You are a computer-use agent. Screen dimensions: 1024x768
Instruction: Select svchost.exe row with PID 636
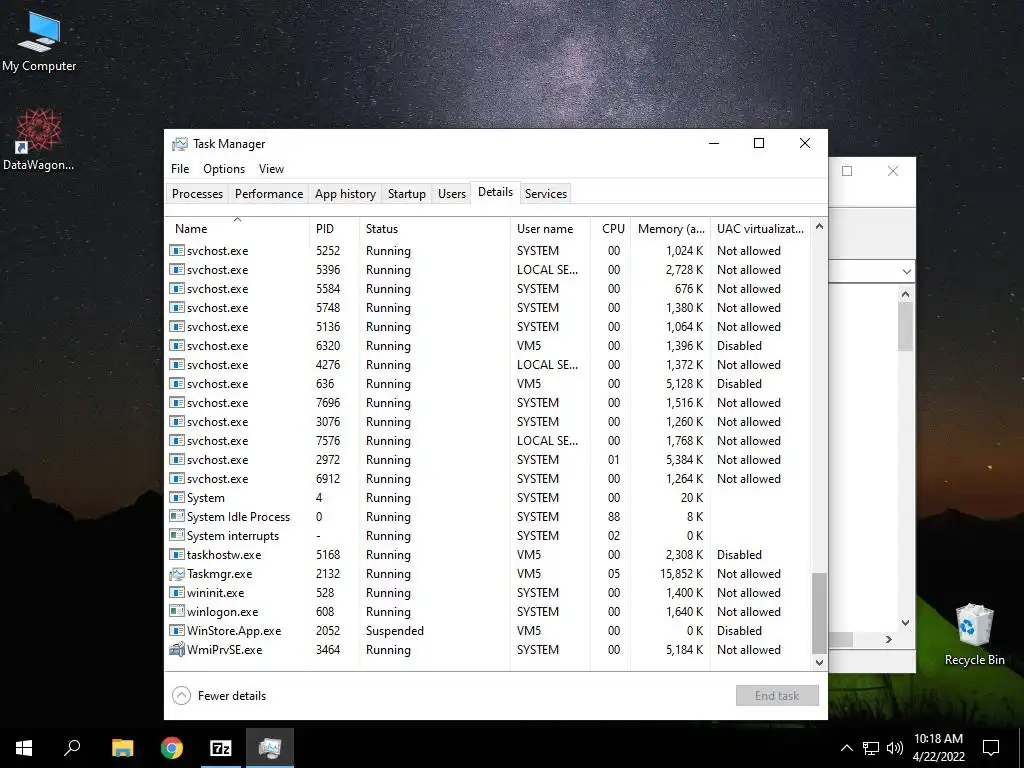pyautogui.click(x=488, y=384)
